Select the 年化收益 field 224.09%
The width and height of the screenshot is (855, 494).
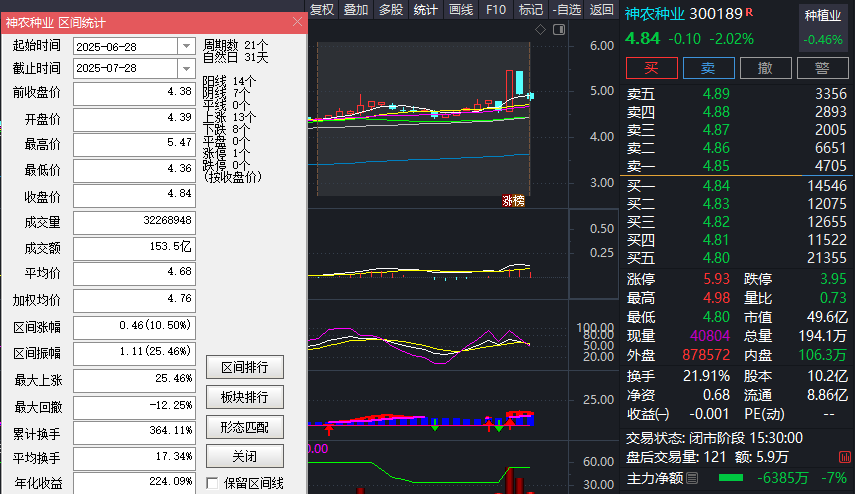134,483
